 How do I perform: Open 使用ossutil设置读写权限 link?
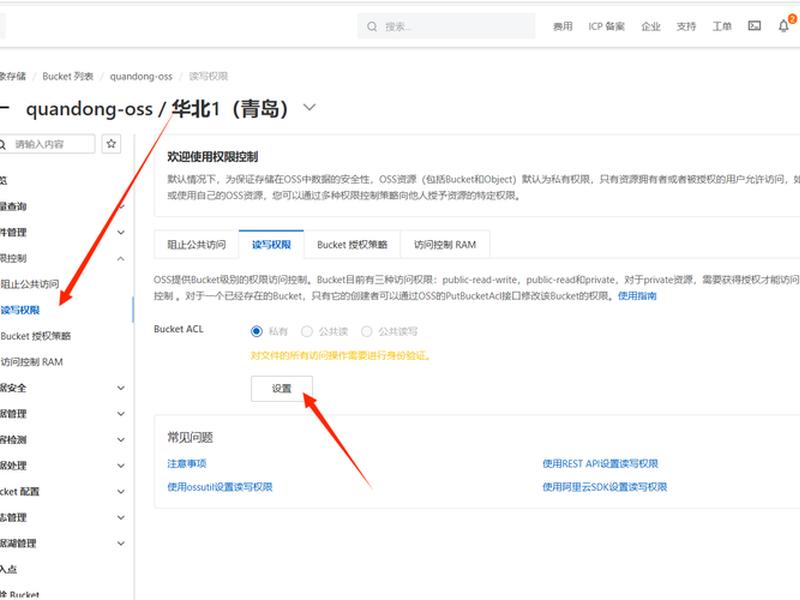pos(220,487)
